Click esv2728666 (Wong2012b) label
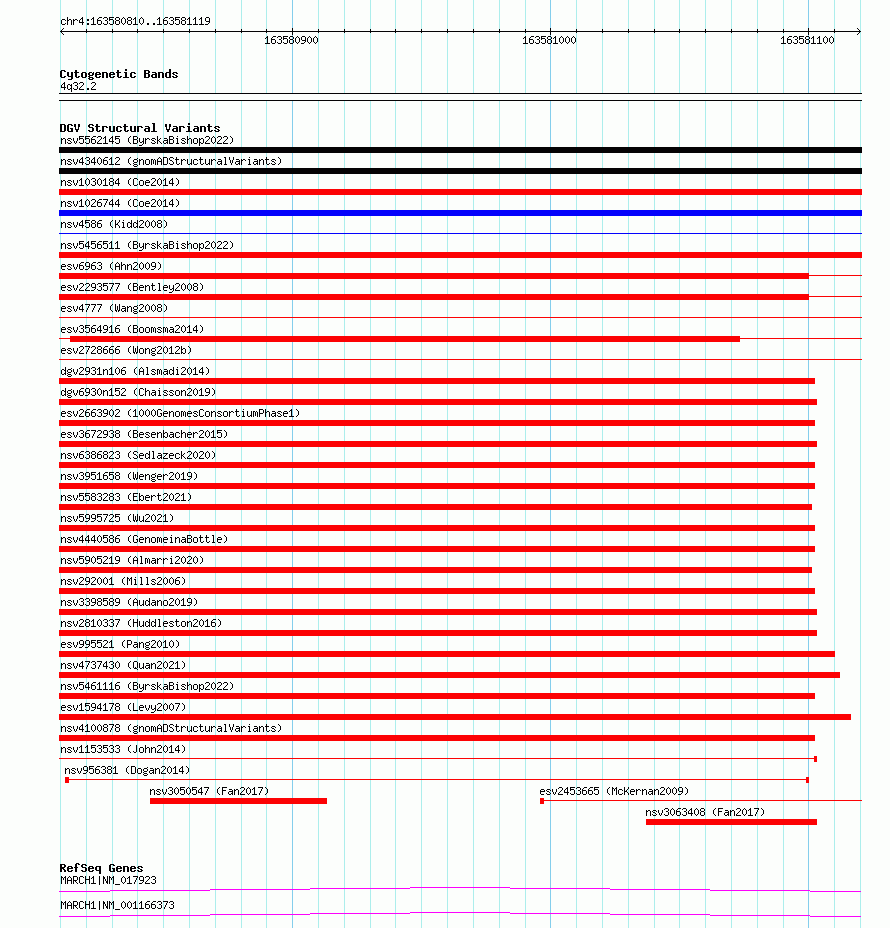This screenshot has width=890, height=928. [126, 350]
